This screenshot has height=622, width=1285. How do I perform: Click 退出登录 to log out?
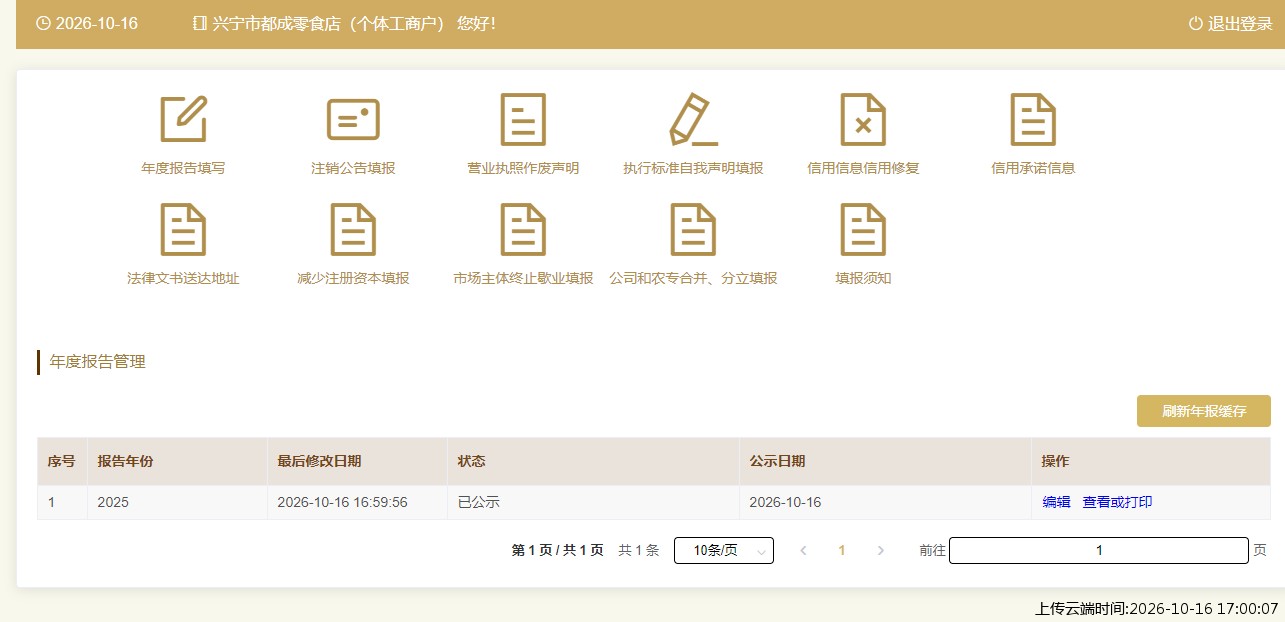(1240, 23)
